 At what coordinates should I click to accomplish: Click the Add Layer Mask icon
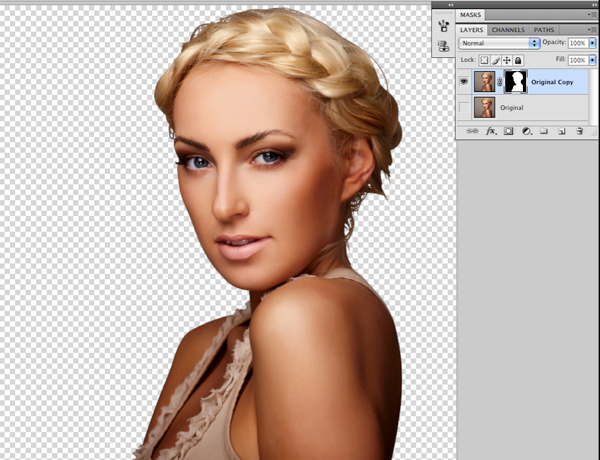click(508, 131)
